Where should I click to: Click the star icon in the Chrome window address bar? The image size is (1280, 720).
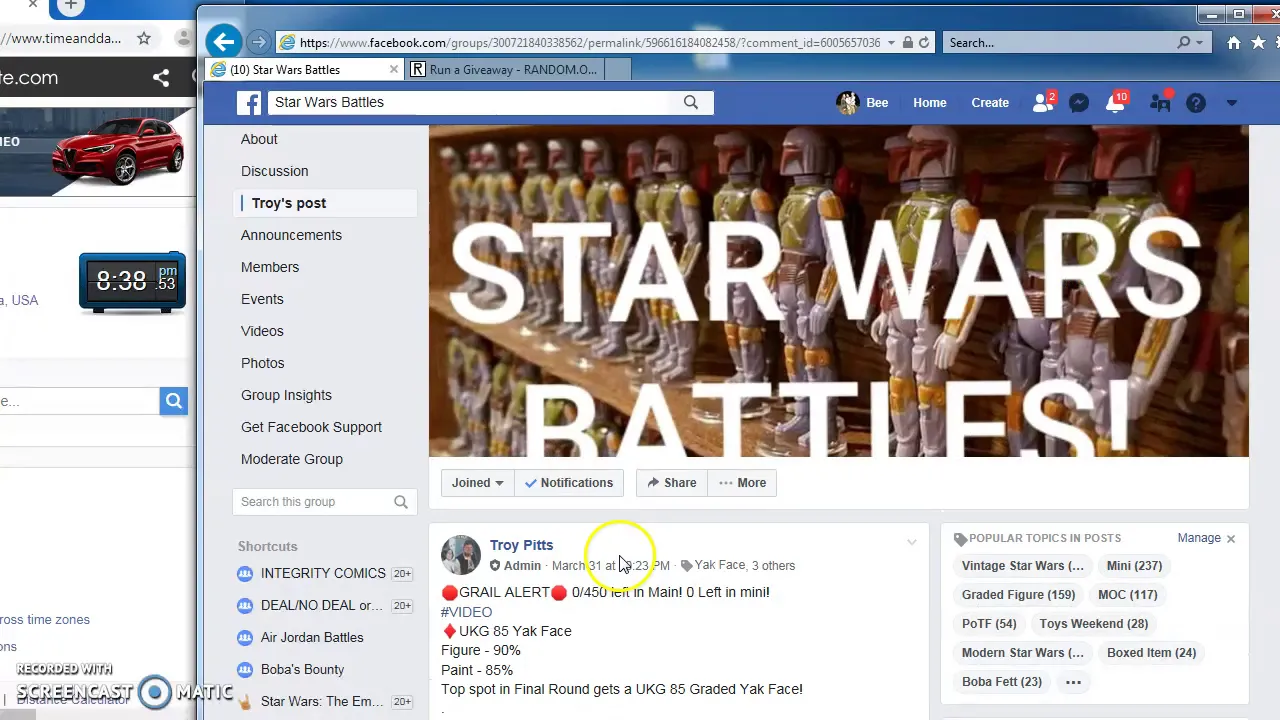[x=144, y=38]
